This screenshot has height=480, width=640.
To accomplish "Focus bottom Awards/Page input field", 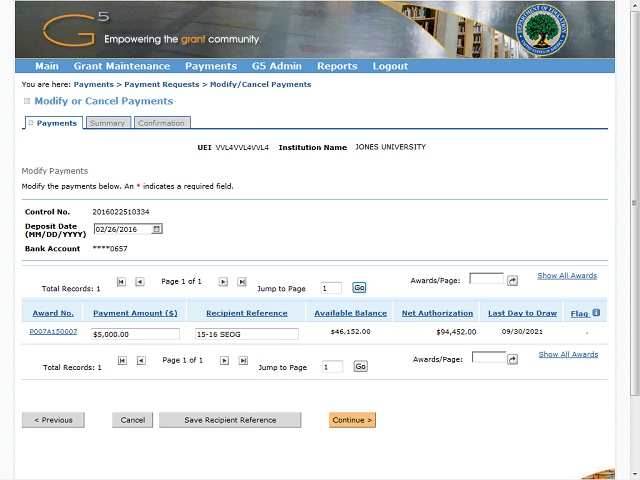I will point(489,358).
